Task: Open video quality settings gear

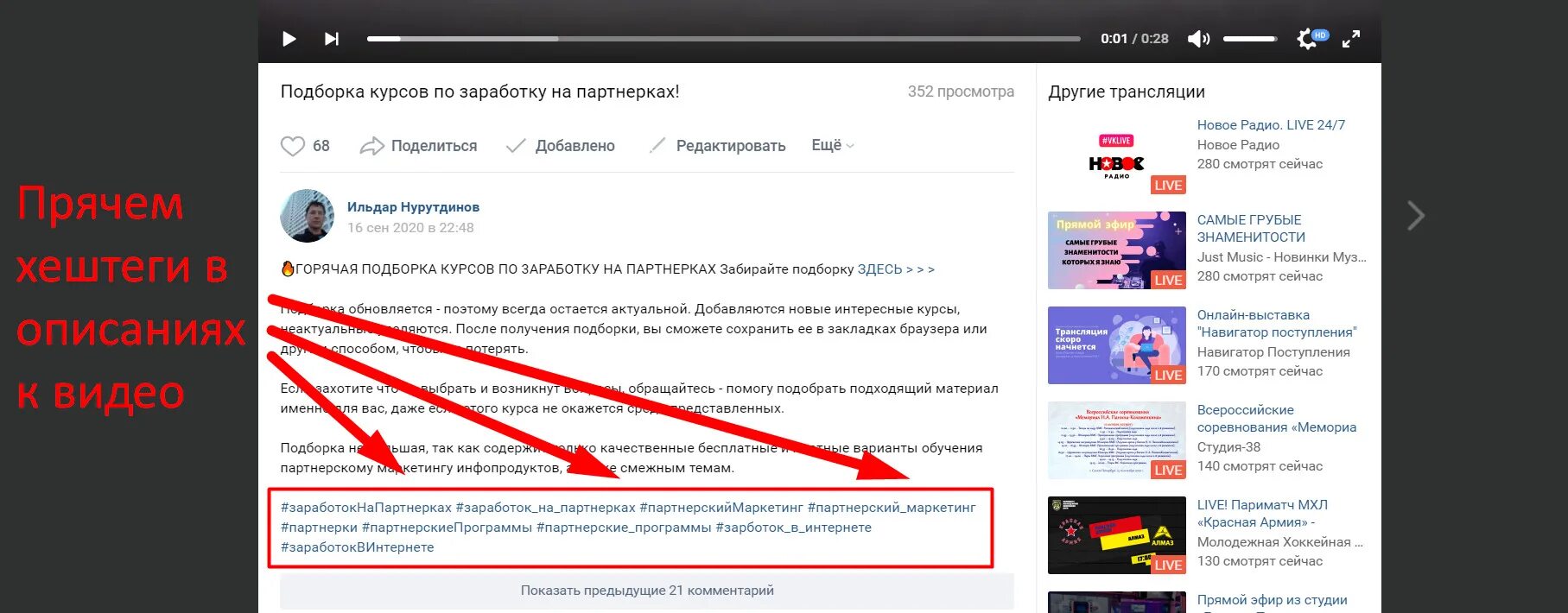Action: pos(1307,39)
